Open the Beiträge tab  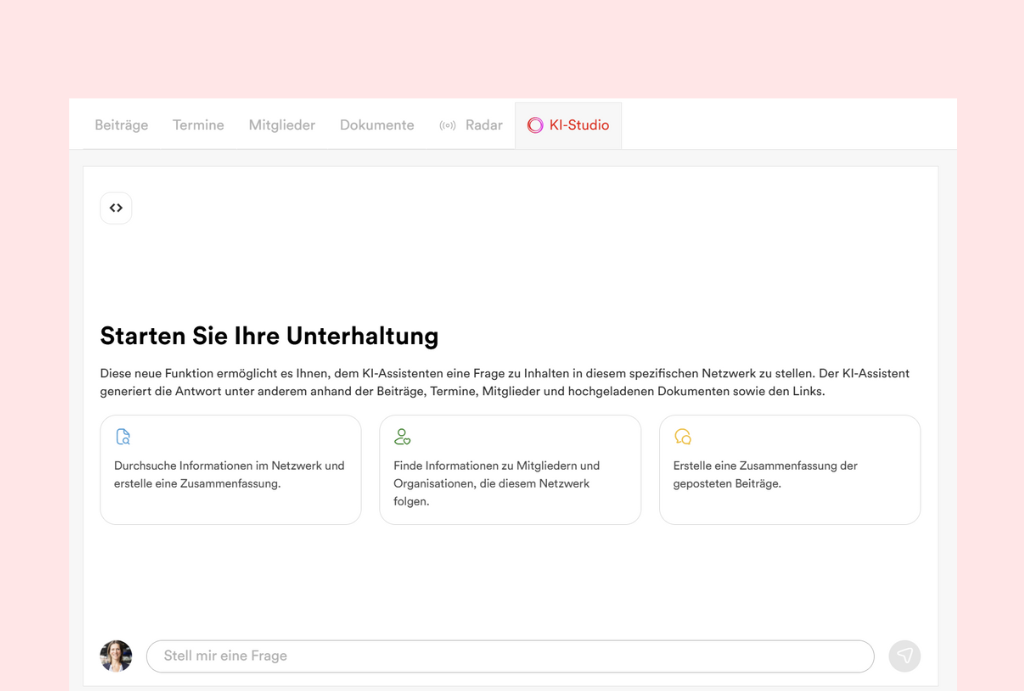(121, 125)
